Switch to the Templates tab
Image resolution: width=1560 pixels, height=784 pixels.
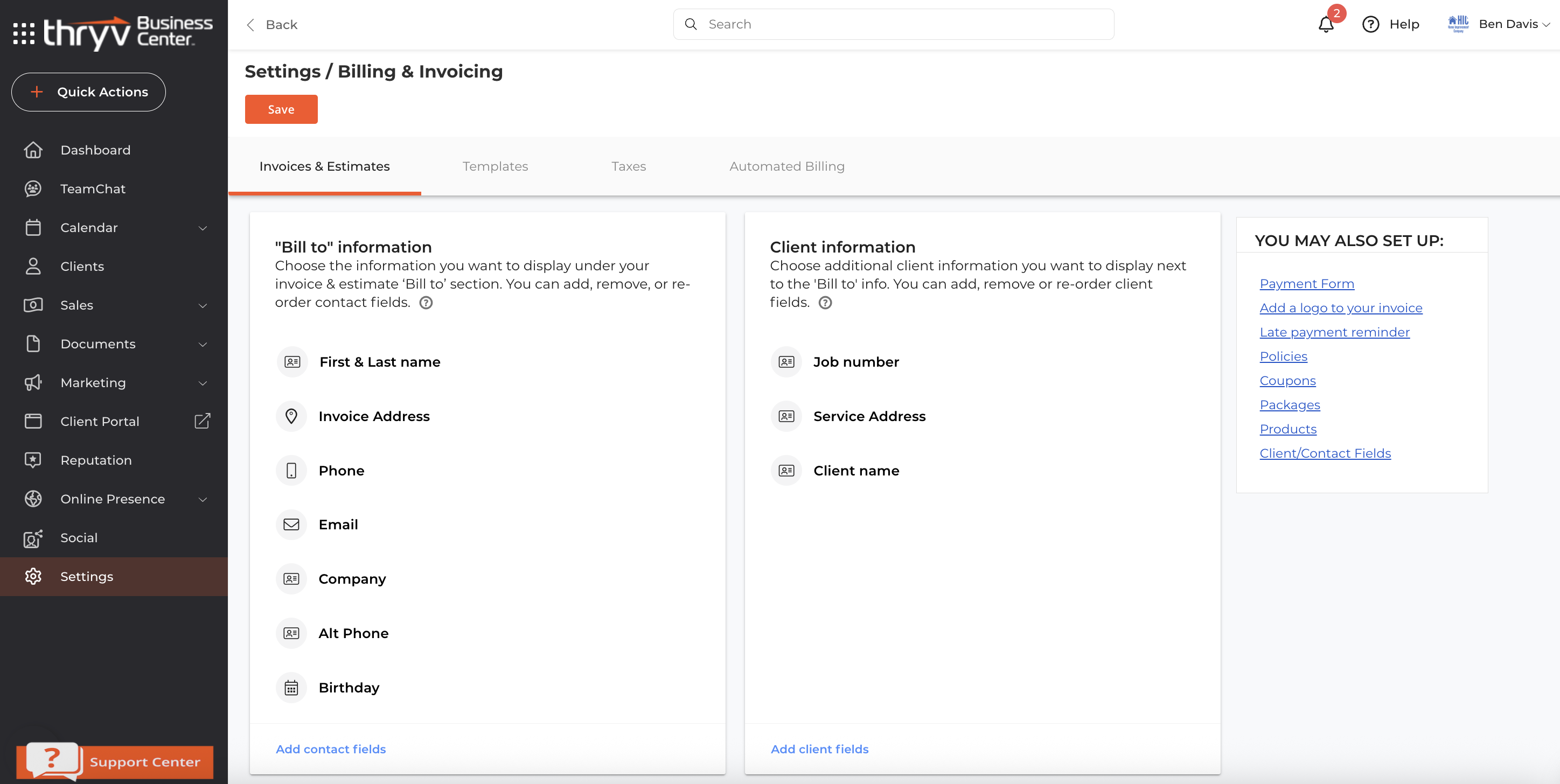[495, 166]
